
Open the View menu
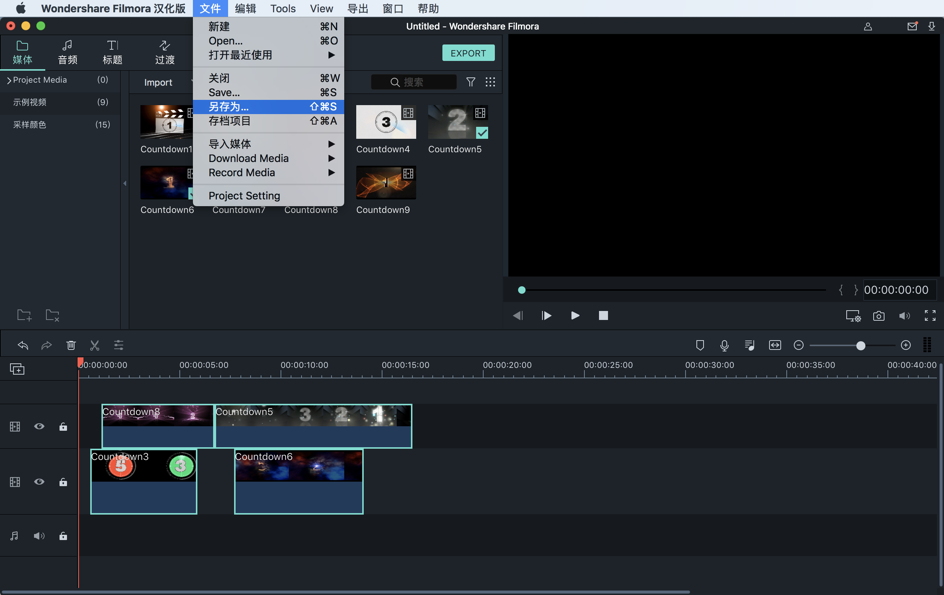click(321, 8)
